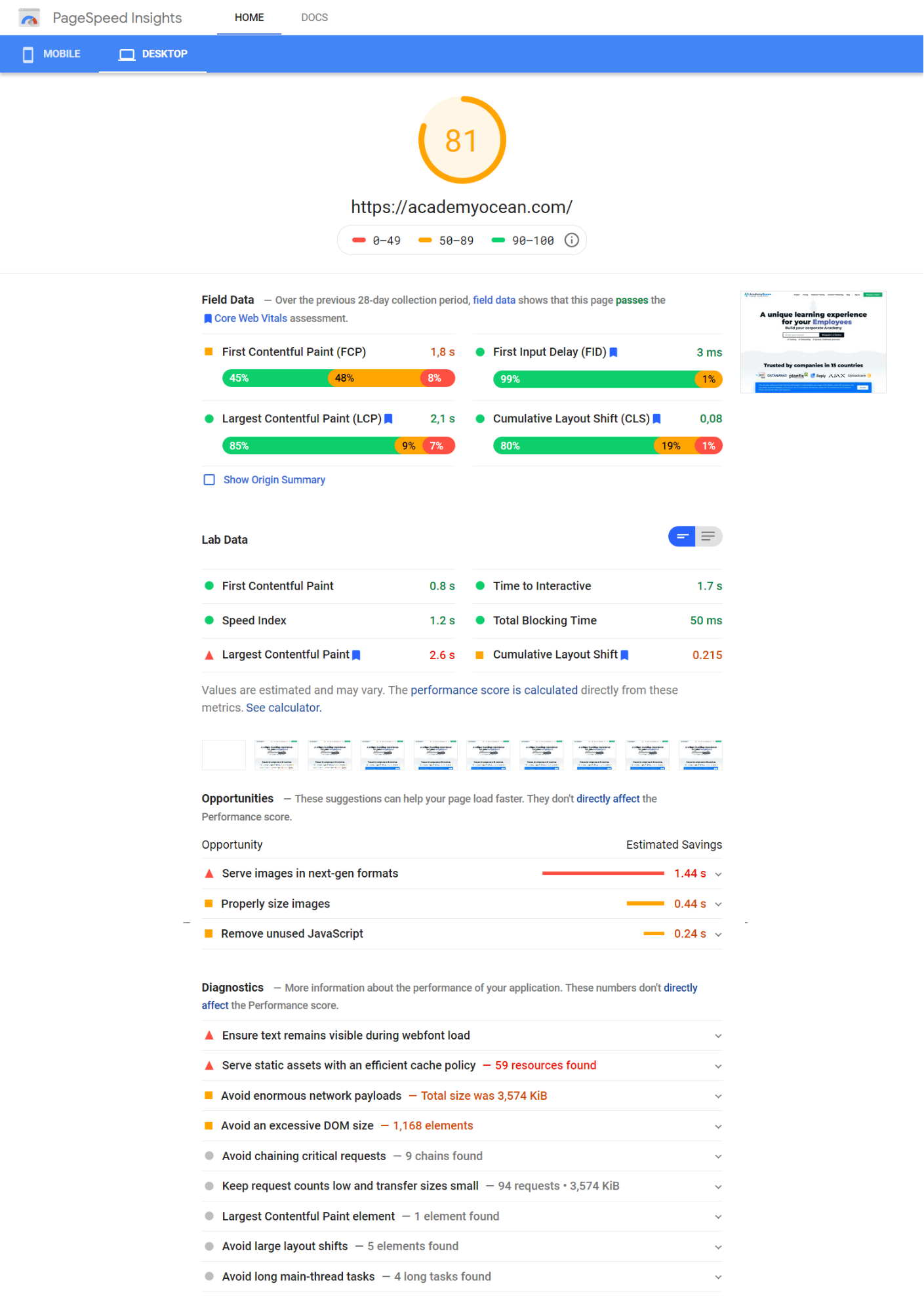The width and height of the screenshot is (924, 1311).
Task: Click the green dot beside Total Blocking Time
Action: tap(480, 620)
